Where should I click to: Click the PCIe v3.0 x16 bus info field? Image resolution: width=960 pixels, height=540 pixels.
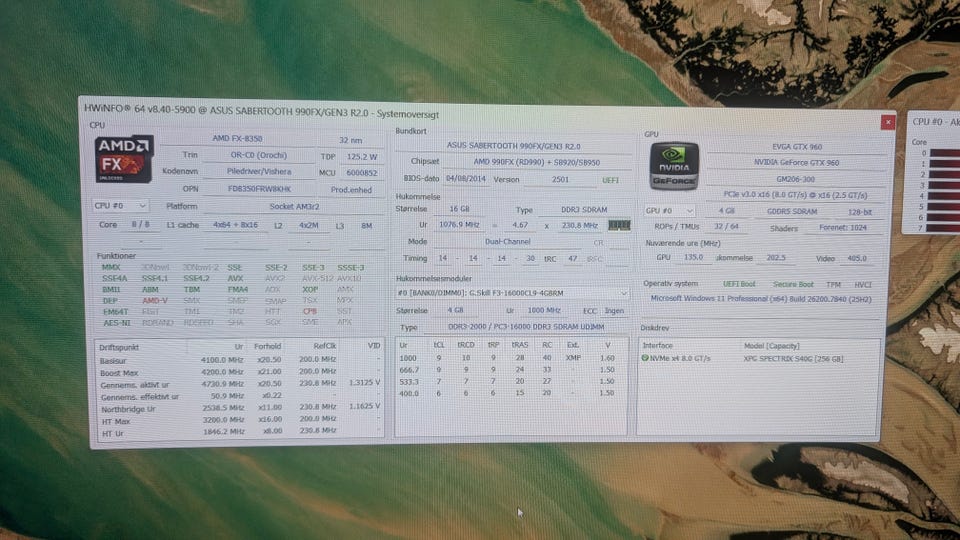(795, 195)
